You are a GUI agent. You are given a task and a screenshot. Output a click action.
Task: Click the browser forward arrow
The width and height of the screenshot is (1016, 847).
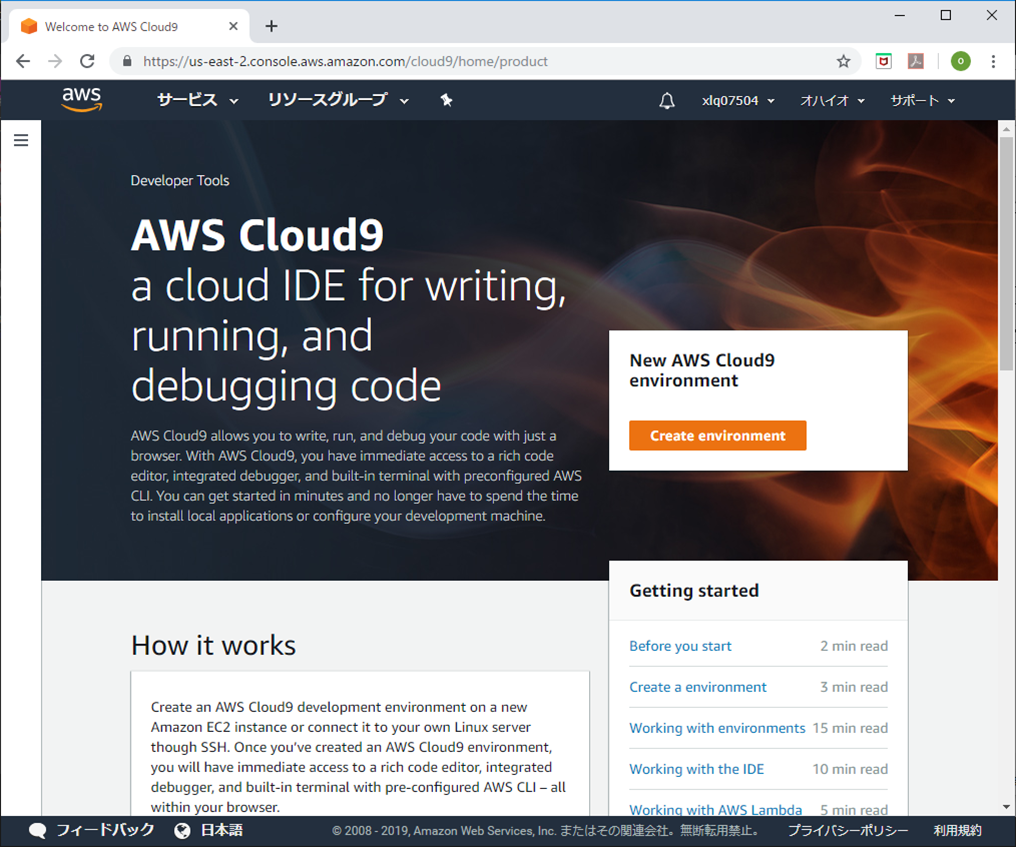pyautogui.click(x=56, y=61)
